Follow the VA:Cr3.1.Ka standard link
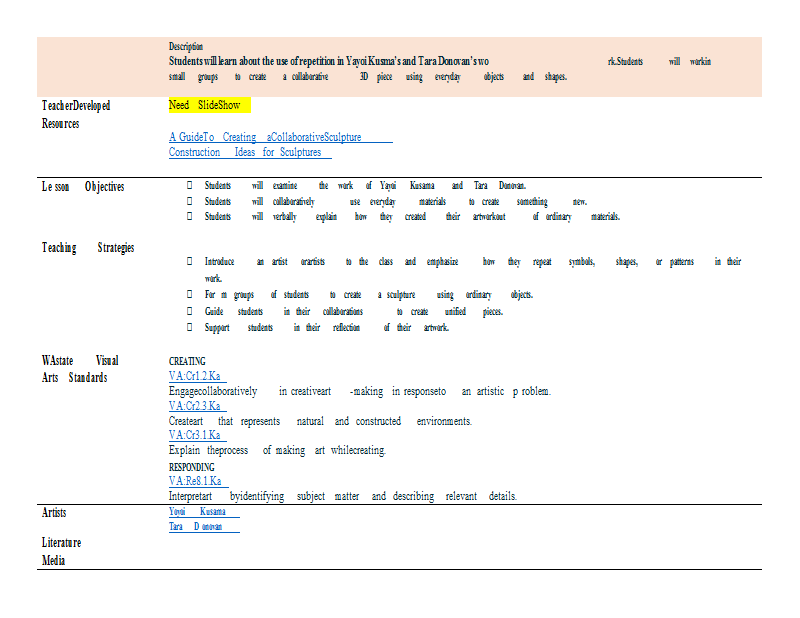The height and width of the screenshot is (618, 800). [198, 435]
